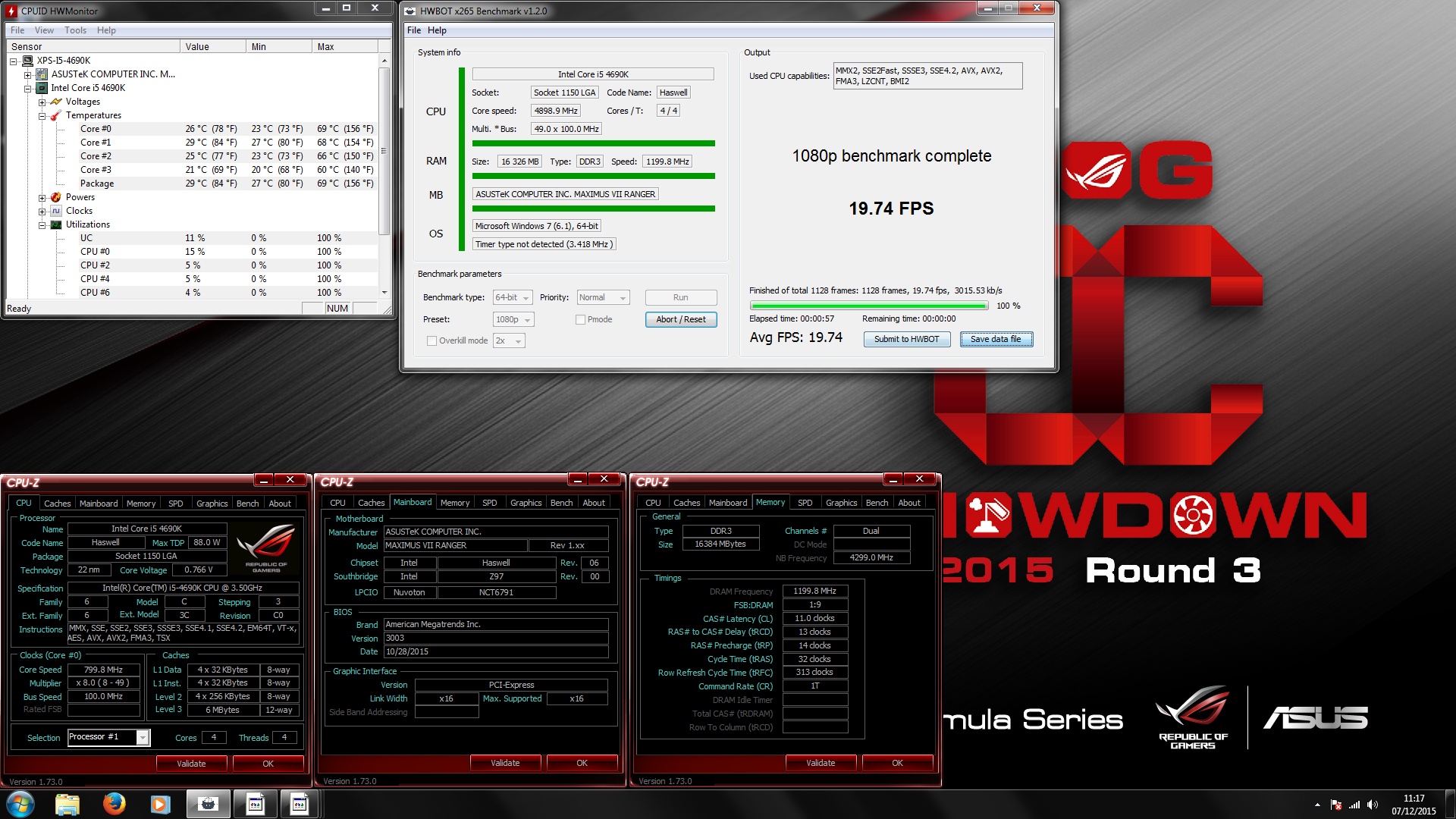Open Bench tab in CPU-Z CPU window

[247, 504]
